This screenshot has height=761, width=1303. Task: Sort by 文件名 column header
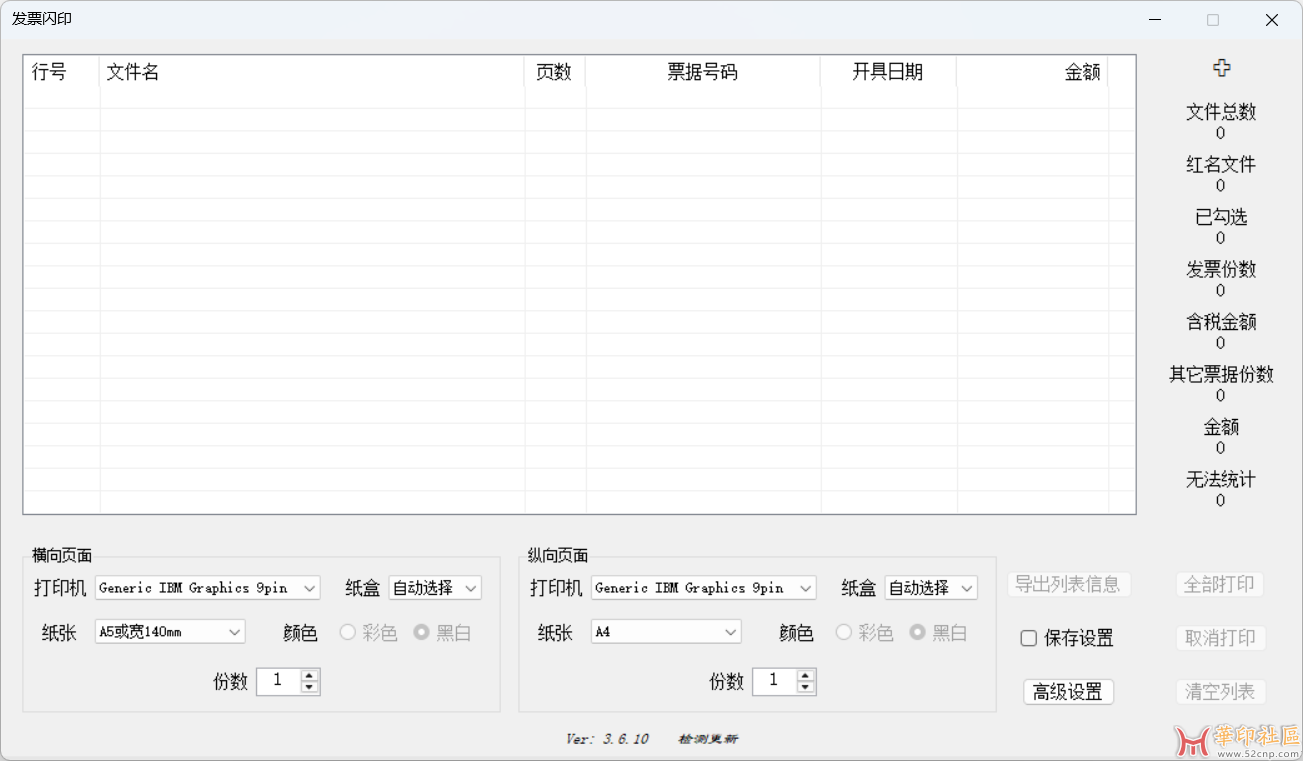click(x=312, y=72)
